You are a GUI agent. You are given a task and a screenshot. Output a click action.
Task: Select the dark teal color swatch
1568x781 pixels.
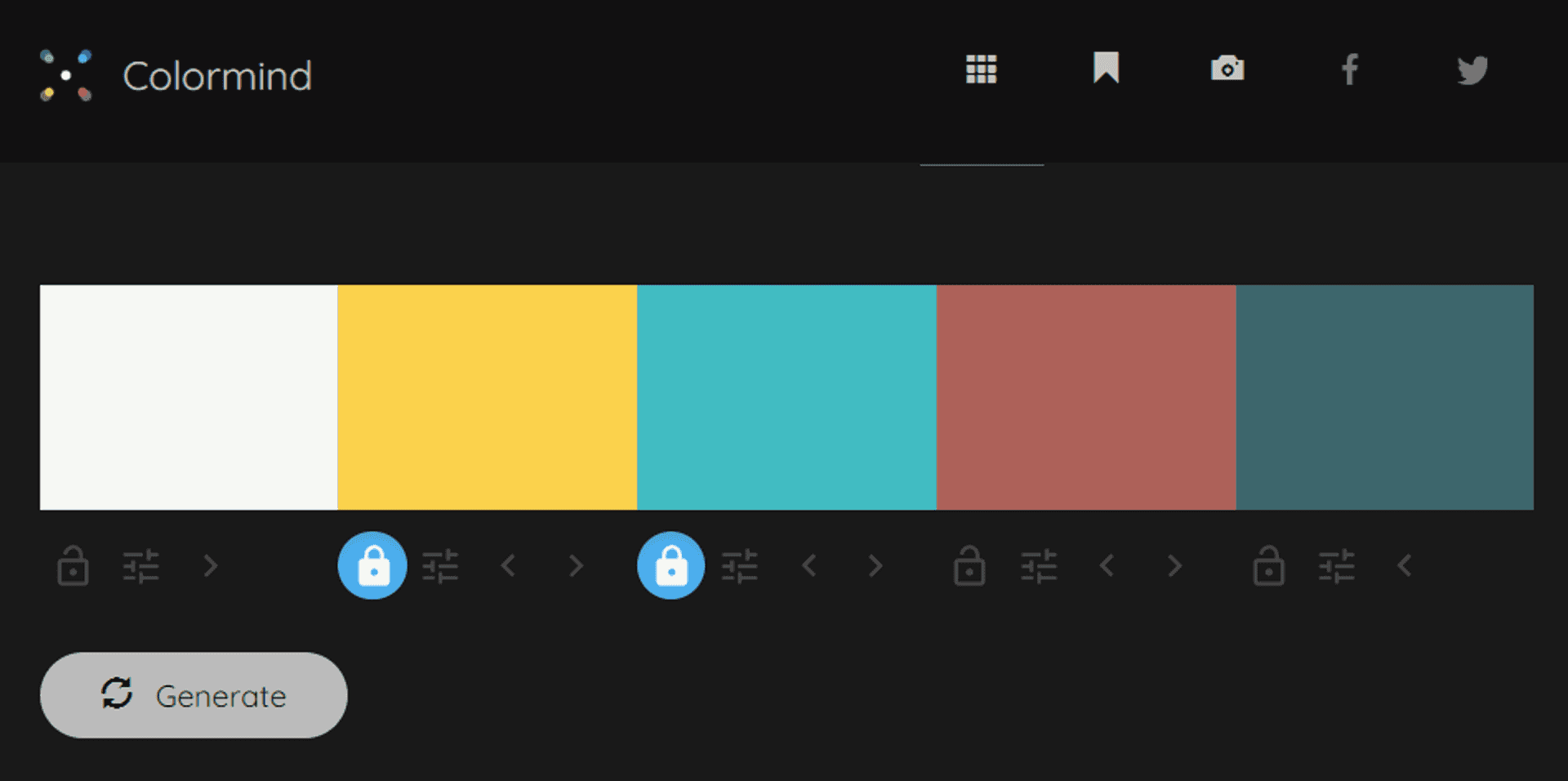pos(1385,397)
